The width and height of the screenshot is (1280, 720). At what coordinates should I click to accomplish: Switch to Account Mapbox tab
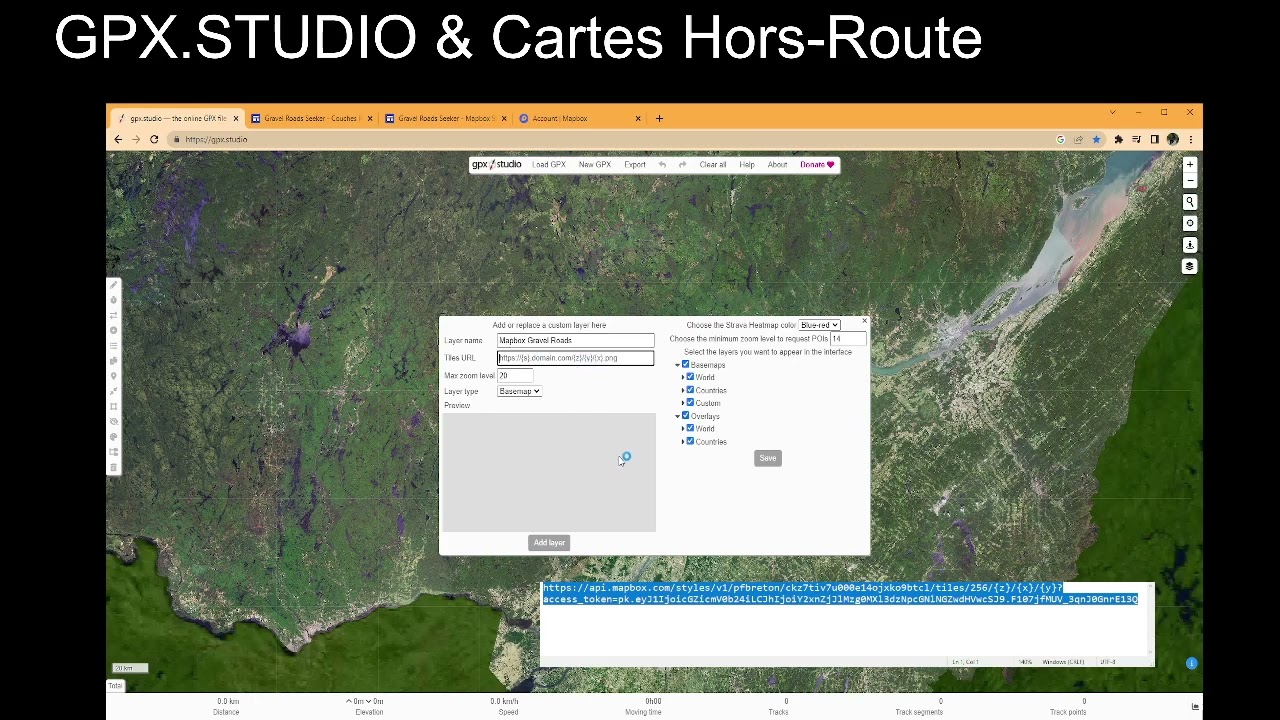580,118
